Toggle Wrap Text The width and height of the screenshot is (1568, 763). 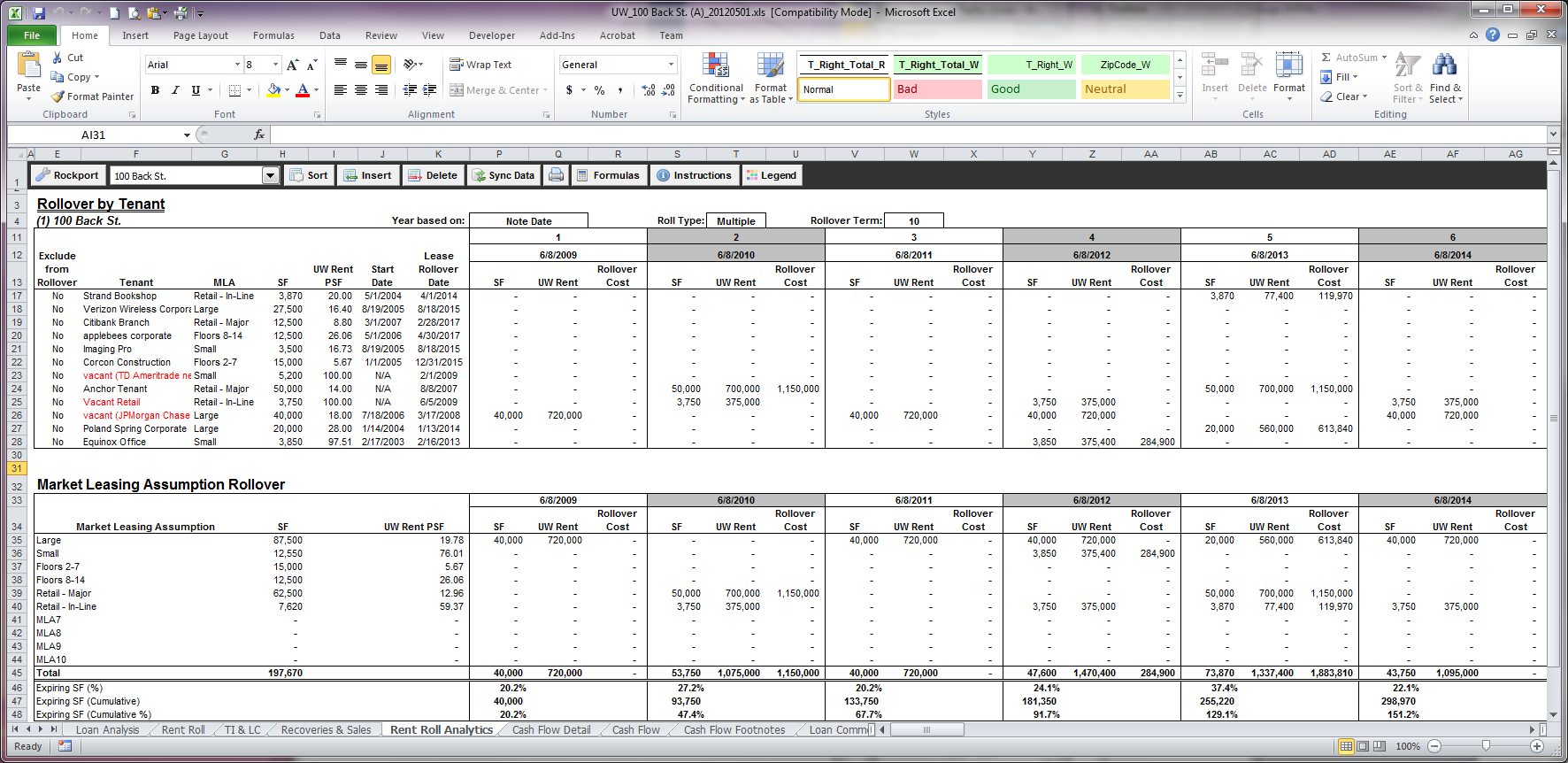tap(480, 65)
